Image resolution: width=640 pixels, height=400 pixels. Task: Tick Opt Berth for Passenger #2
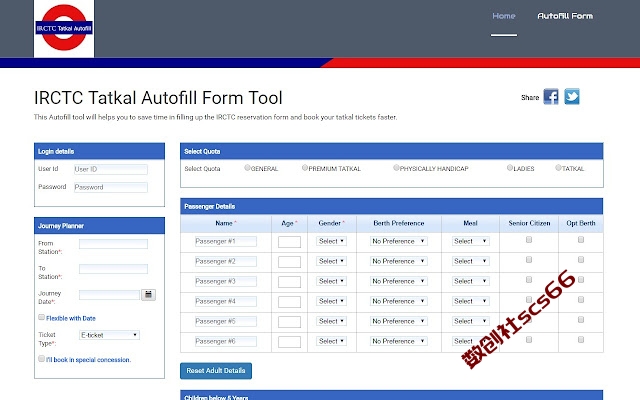pos(581,260)
